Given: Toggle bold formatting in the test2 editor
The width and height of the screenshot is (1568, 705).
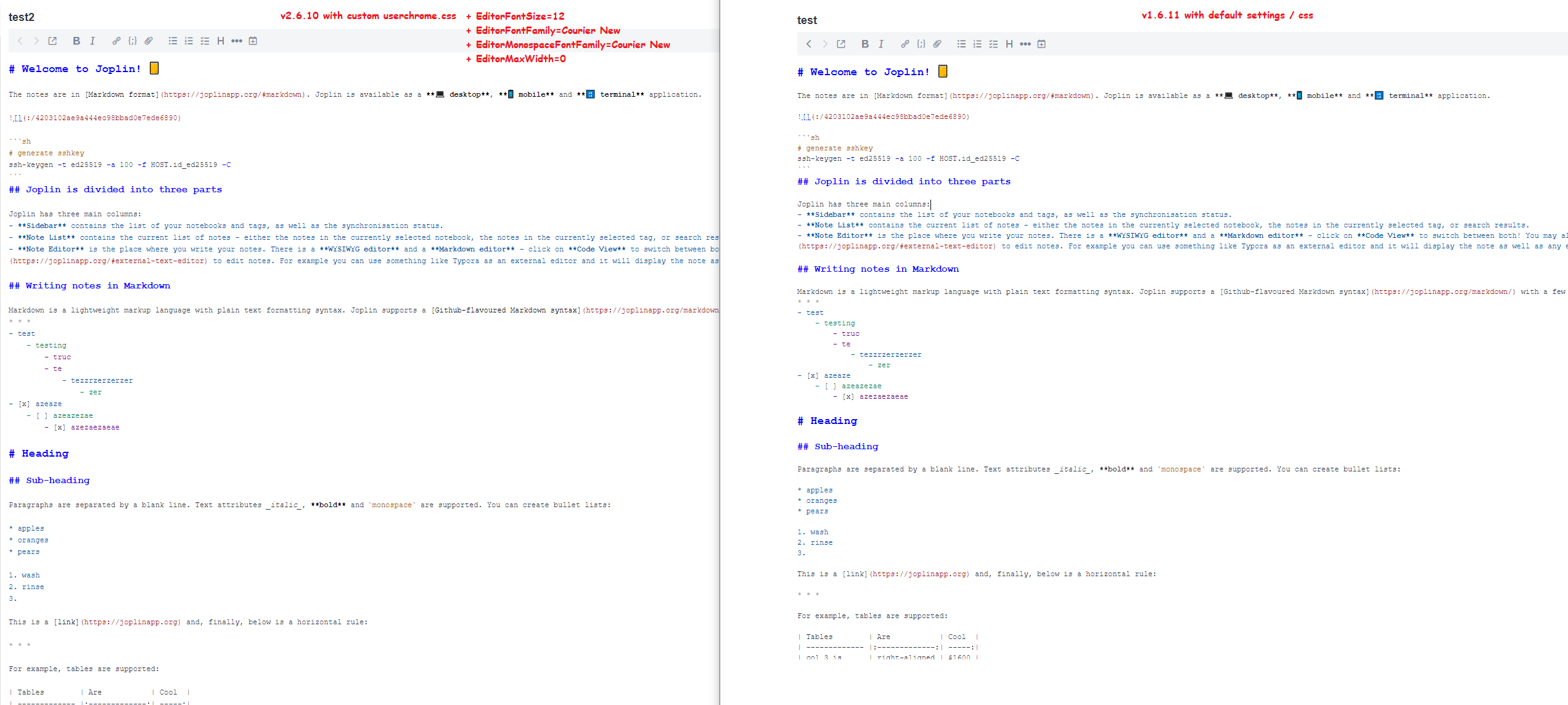Looking at the screenshot, I should (x=76, y=41).
